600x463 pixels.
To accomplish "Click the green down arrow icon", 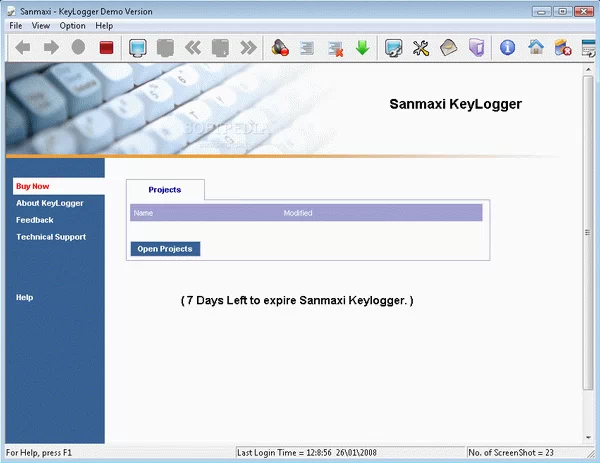I will [362, 48].
